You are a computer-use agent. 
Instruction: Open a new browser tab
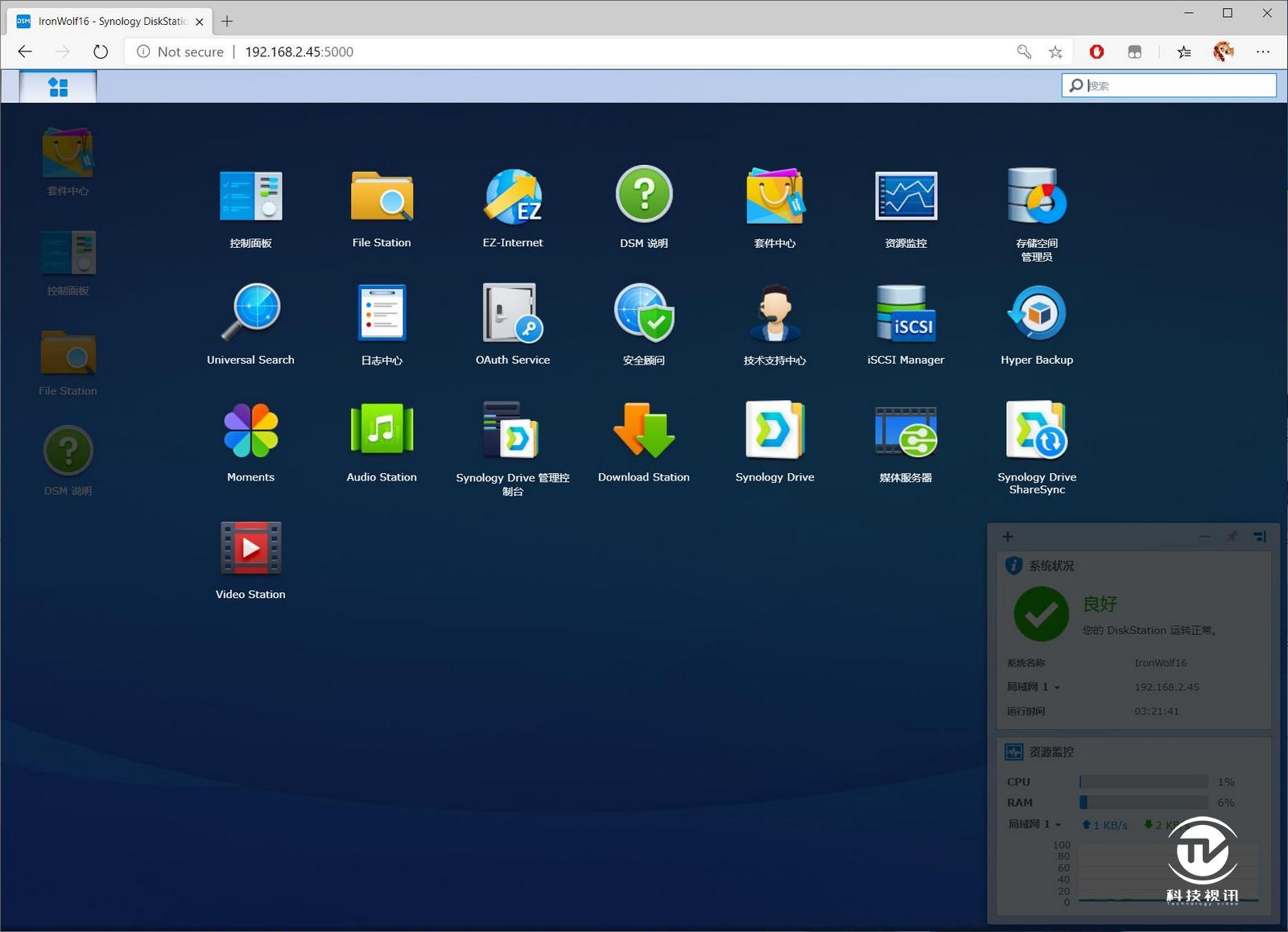227,21
